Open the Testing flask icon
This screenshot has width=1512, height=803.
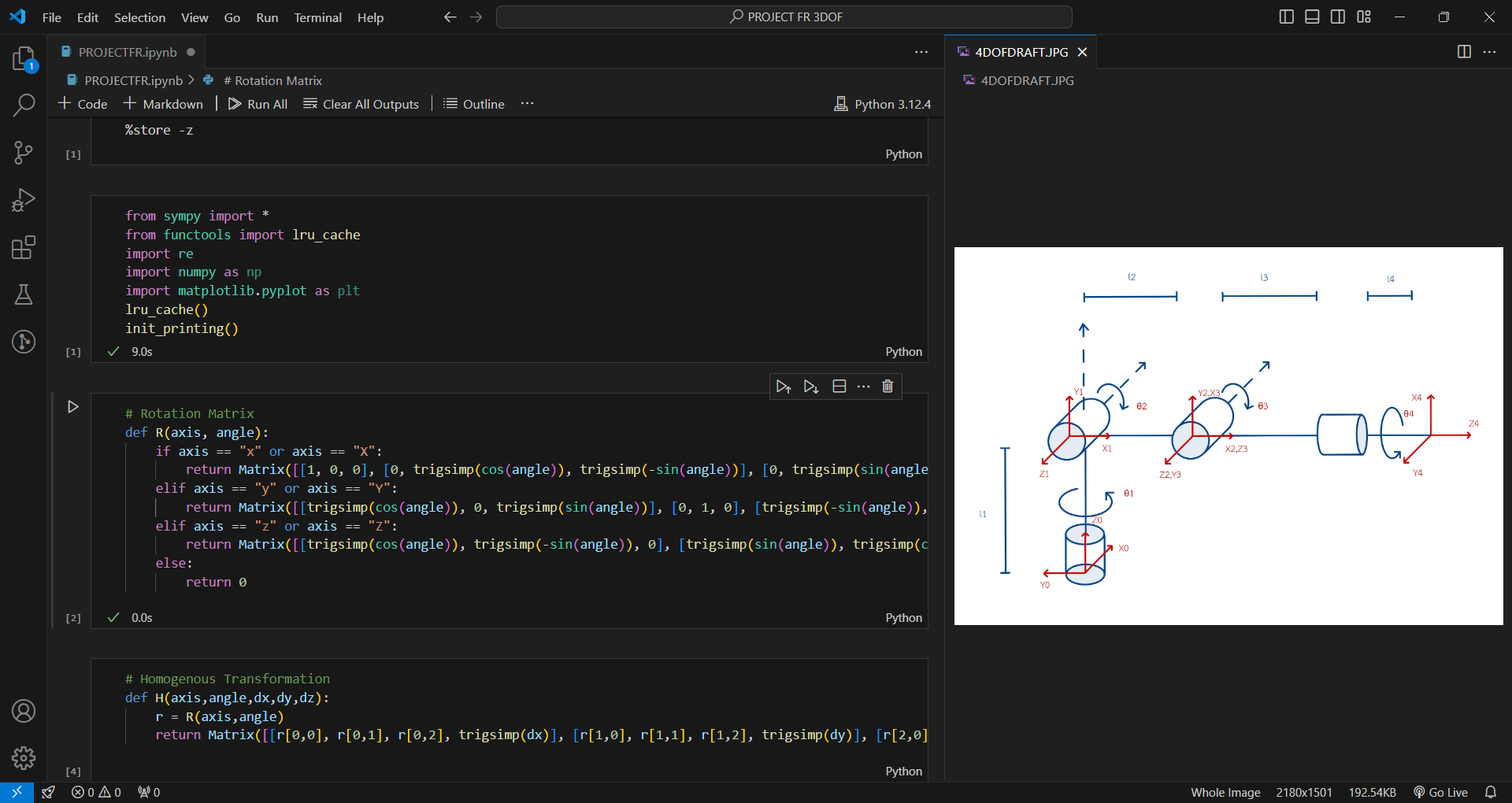click(x=24, y=294)
